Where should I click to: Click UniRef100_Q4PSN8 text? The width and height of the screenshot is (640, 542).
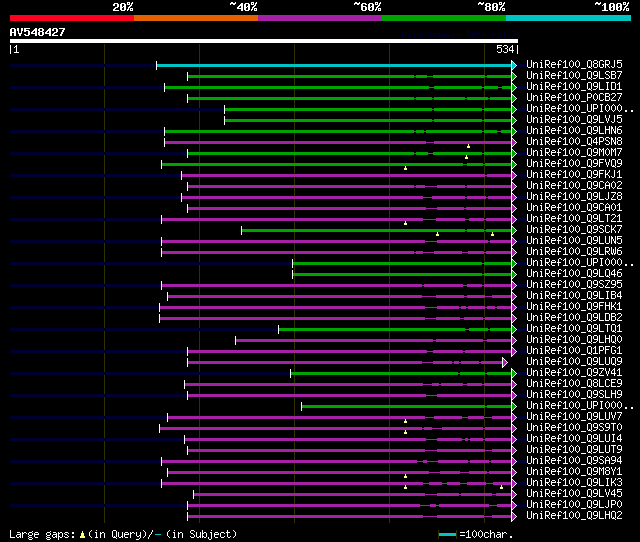coord(574,142)
